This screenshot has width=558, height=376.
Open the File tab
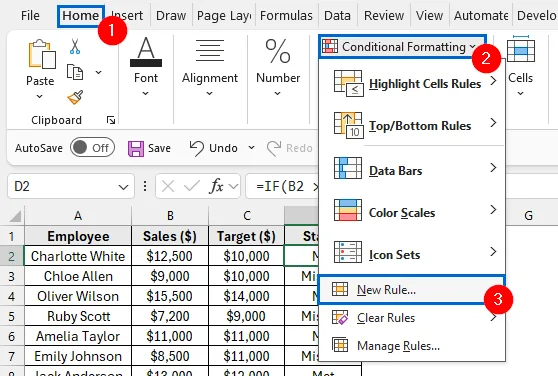coord(30,16)
